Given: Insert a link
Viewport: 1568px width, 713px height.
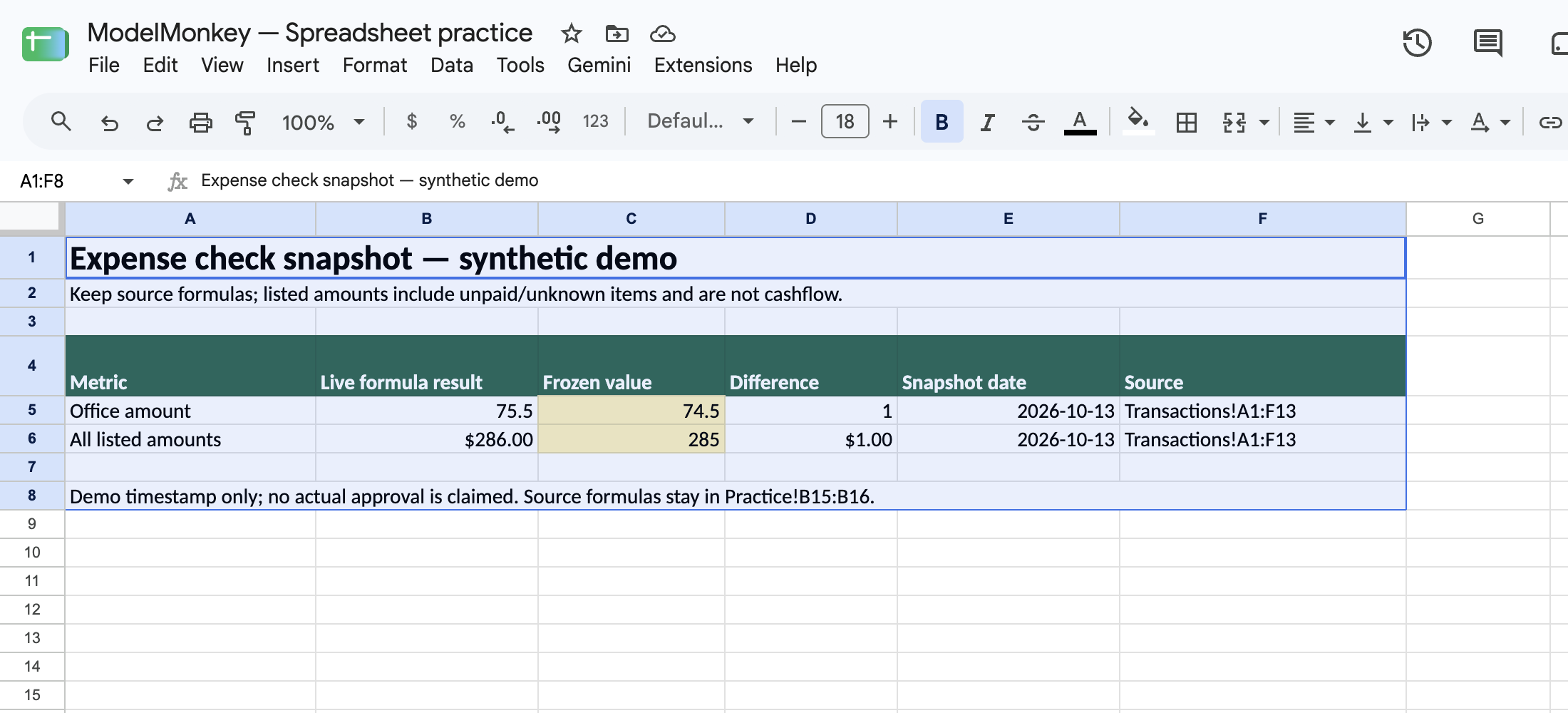Looking at the screenshot, I should pos(1550,123).
